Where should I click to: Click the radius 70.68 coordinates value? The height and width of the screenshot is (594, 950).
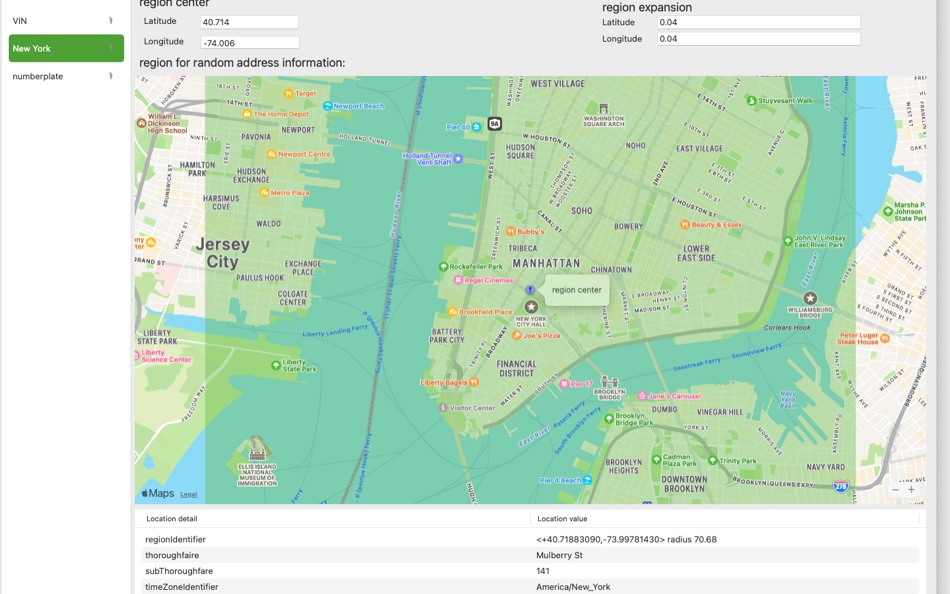pyautogui.click(x=626, y=539)
